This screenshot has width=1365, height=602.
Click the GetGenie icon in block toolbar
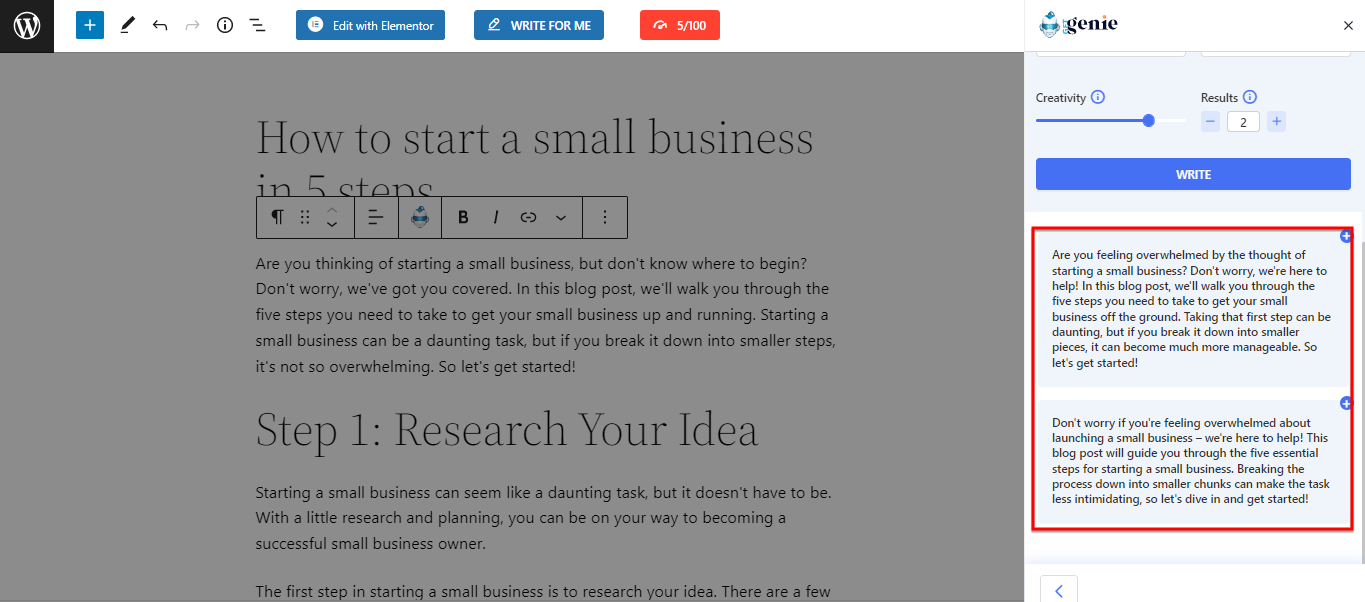click(420, 217)
